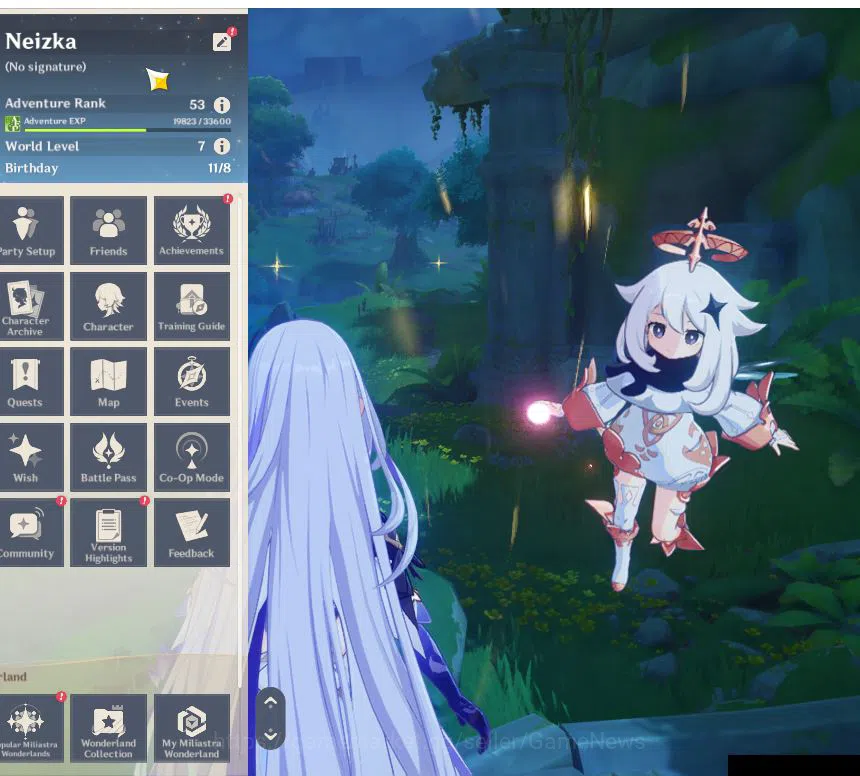Click the down chevron arrow
860x776 pixels.
pyautogui.click(x=270, y=735)
